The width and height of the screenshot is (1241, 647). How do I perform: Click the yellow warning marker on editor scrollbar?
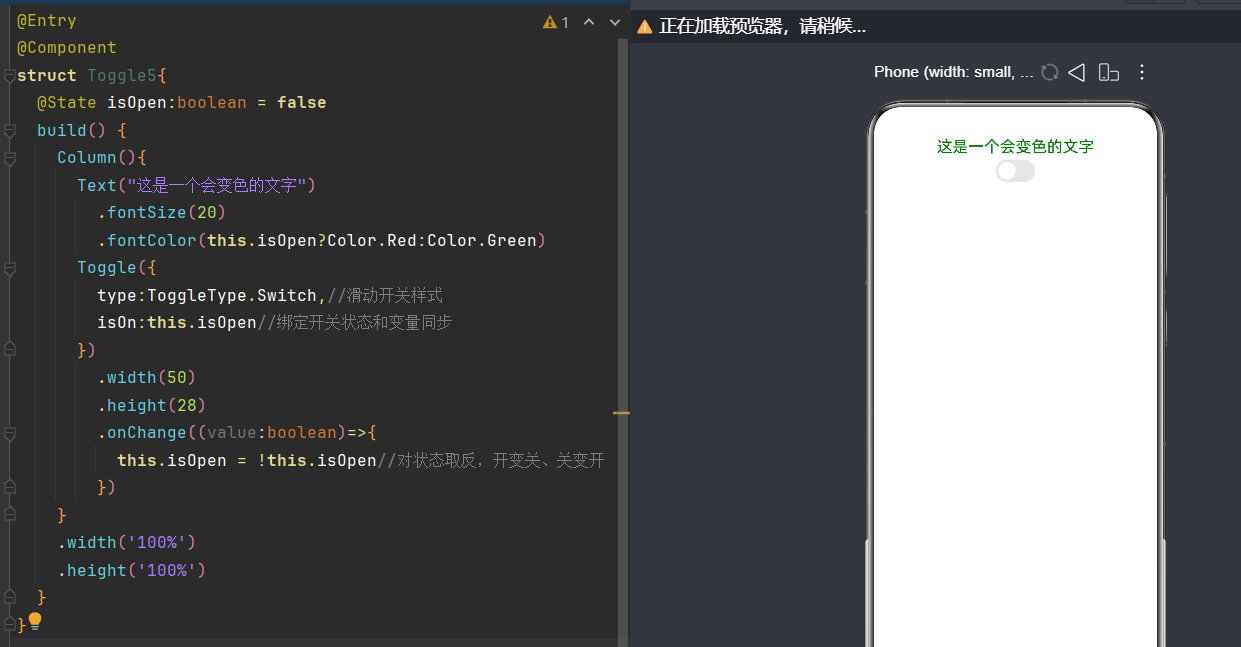(x=621, y=412)
